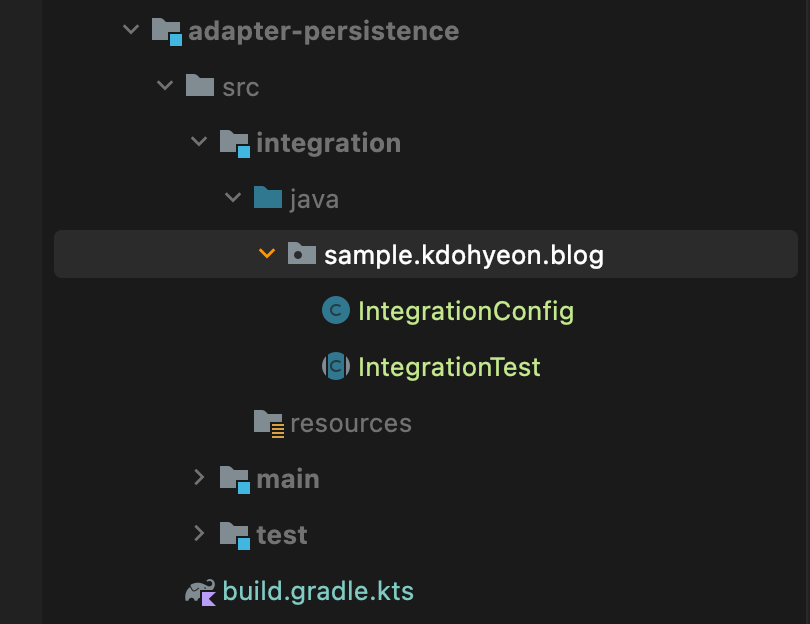Collapse the src directory chevron
This screenshot has height=624, width=810.
165,87
